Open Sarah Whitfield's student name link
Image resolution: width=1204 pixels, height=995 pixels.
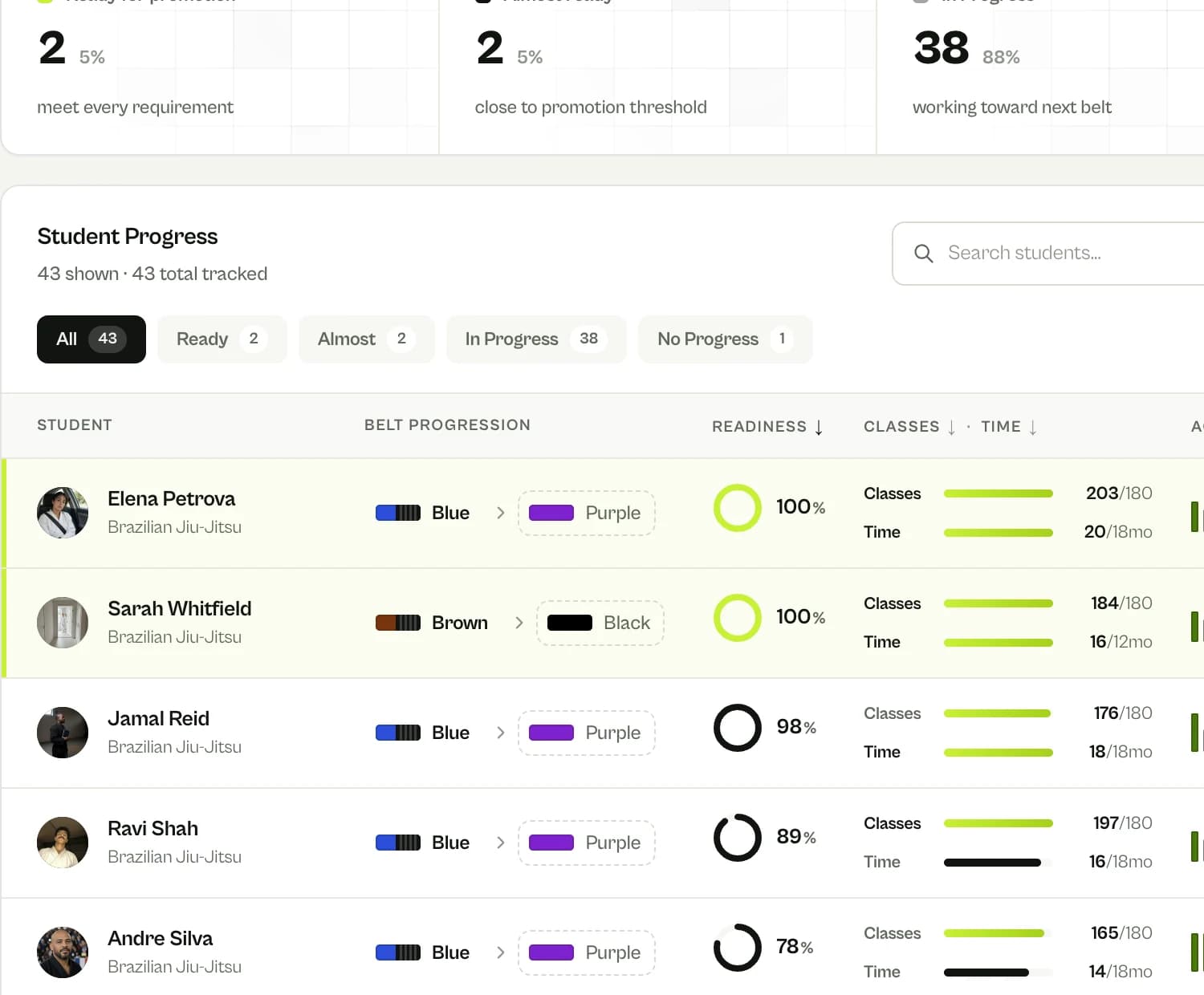pyautogui.click(x=180, y=609)
